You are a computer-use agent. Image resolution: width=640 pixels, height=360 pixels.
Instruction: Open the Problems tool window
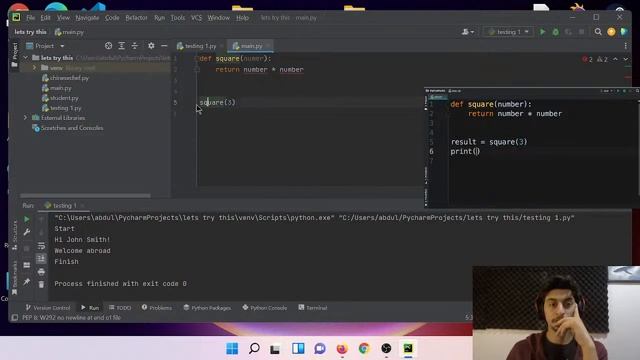(x=157, y=308)
